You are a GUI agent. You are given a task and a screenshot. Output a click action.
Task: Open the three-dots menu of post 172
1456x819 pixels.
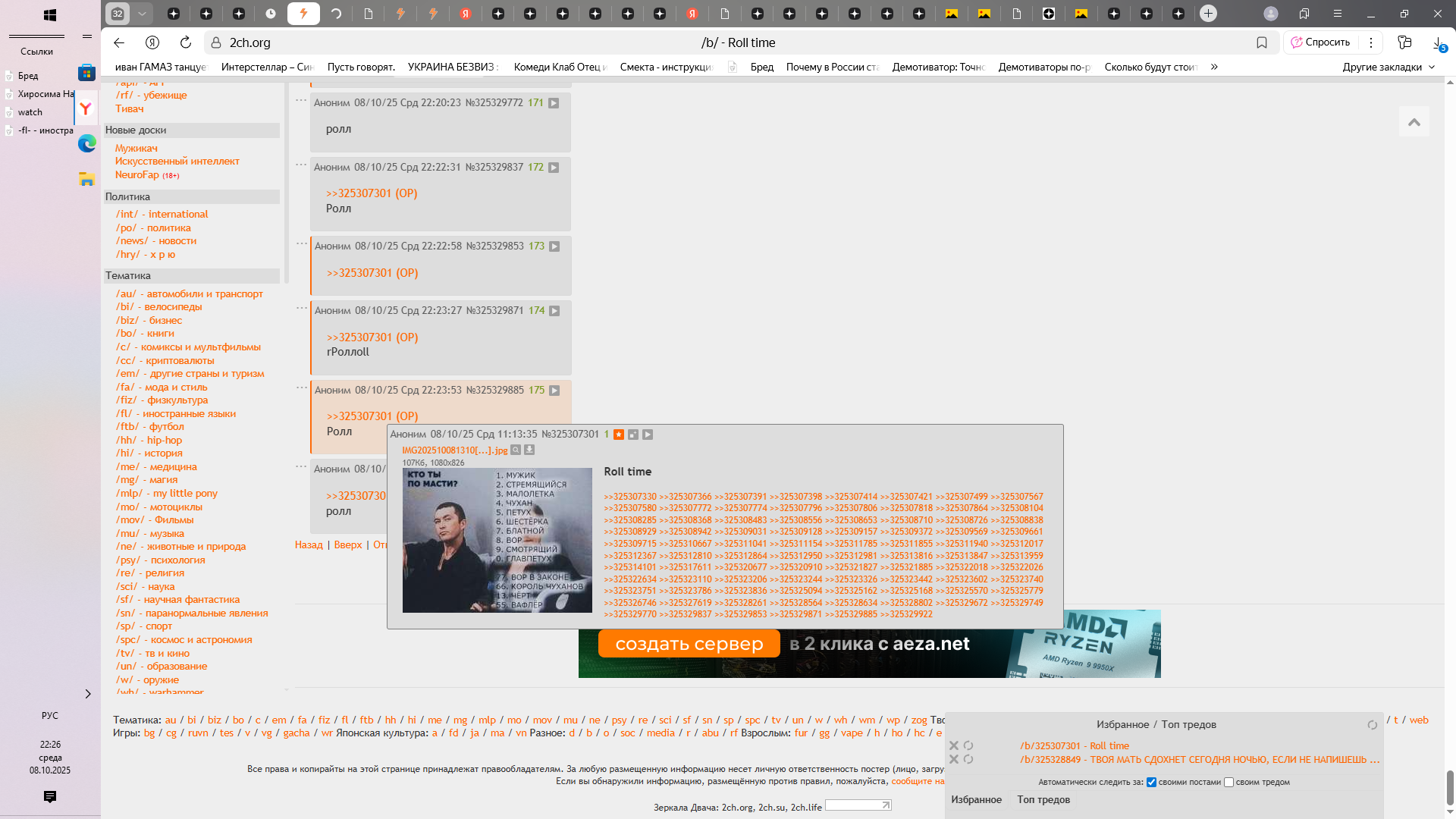[301, 165]
